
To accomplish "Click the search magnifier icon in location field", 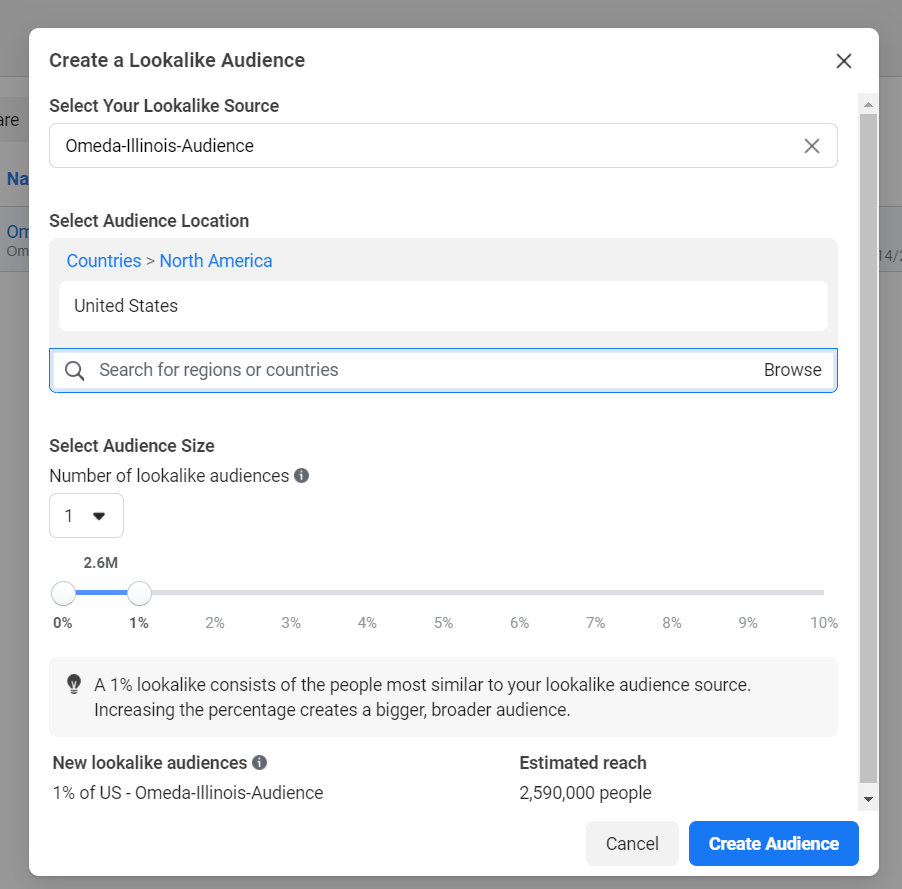I will 74,371.
